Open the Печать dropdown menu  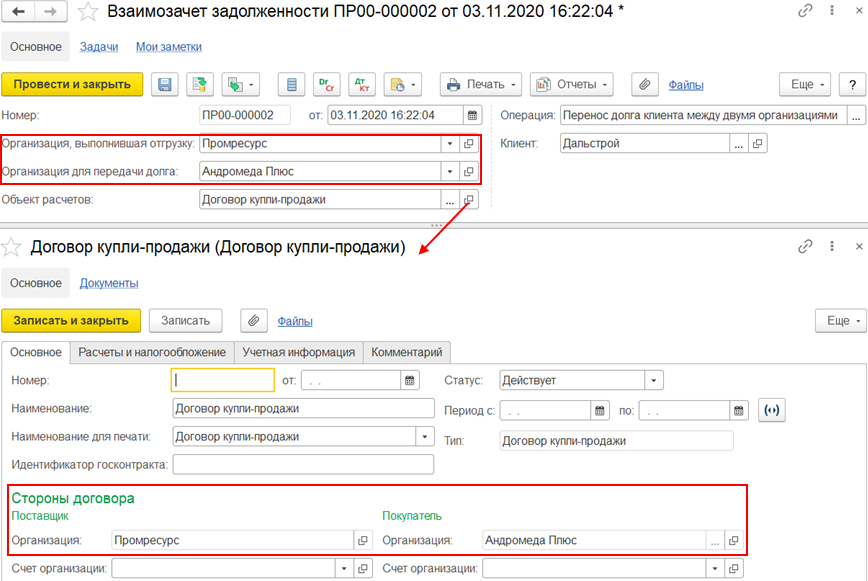480,85
